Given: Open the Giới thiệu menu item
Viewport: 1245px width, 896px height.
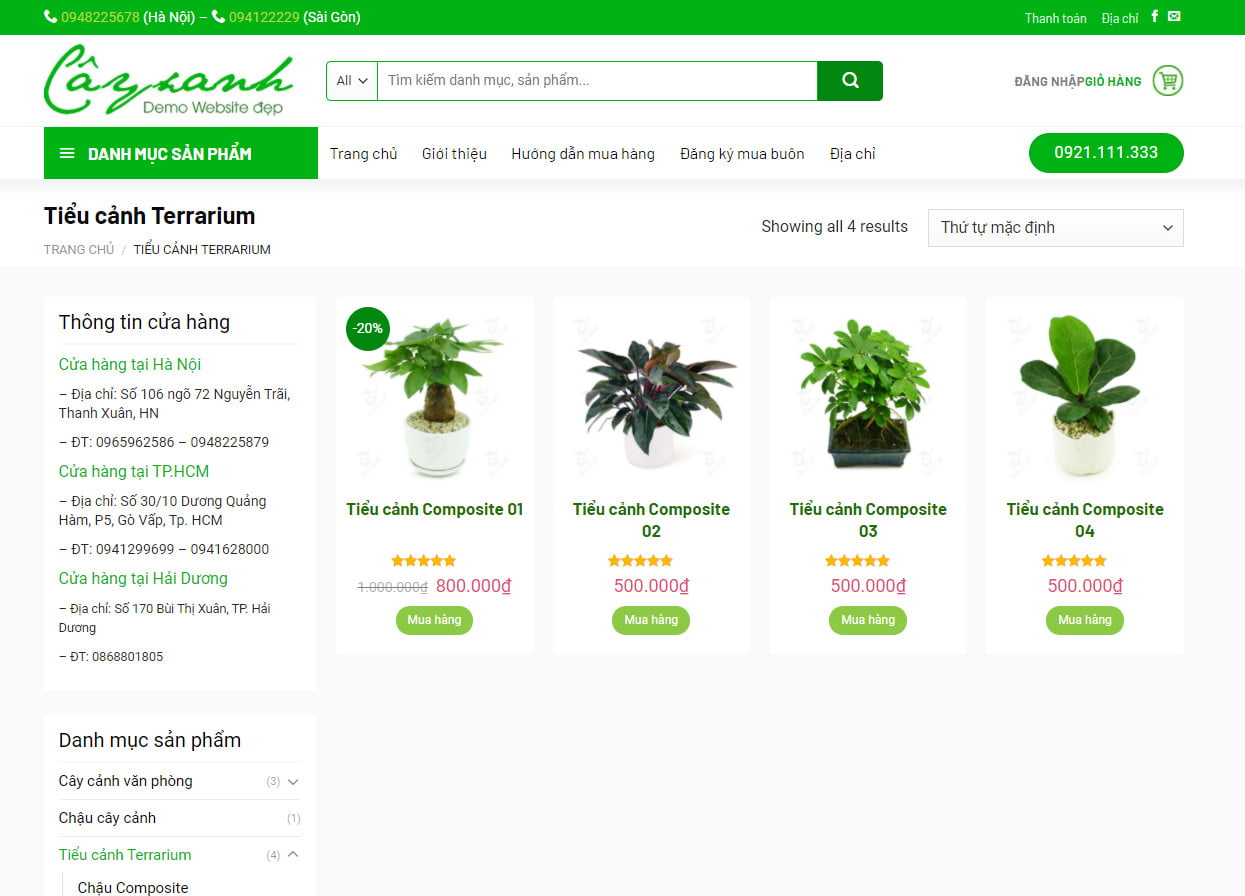Looking at the screenshot, I should click(454, 154).
